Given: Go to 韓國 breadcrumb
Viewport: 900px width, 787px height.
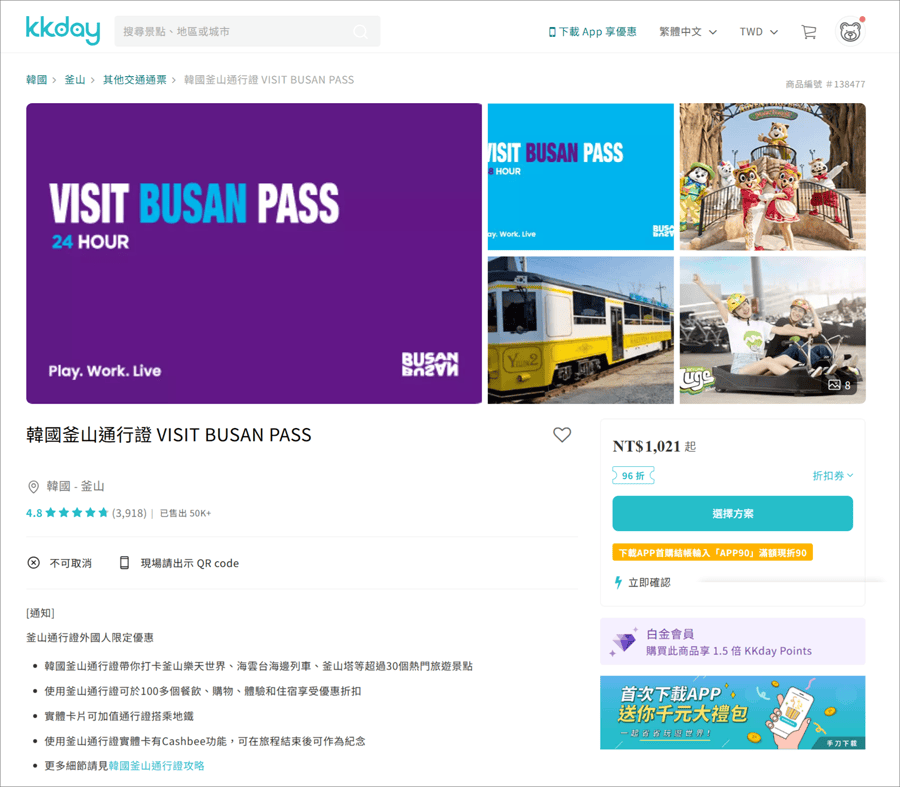Looking at the screenshot, I should (x=36, y=80).
